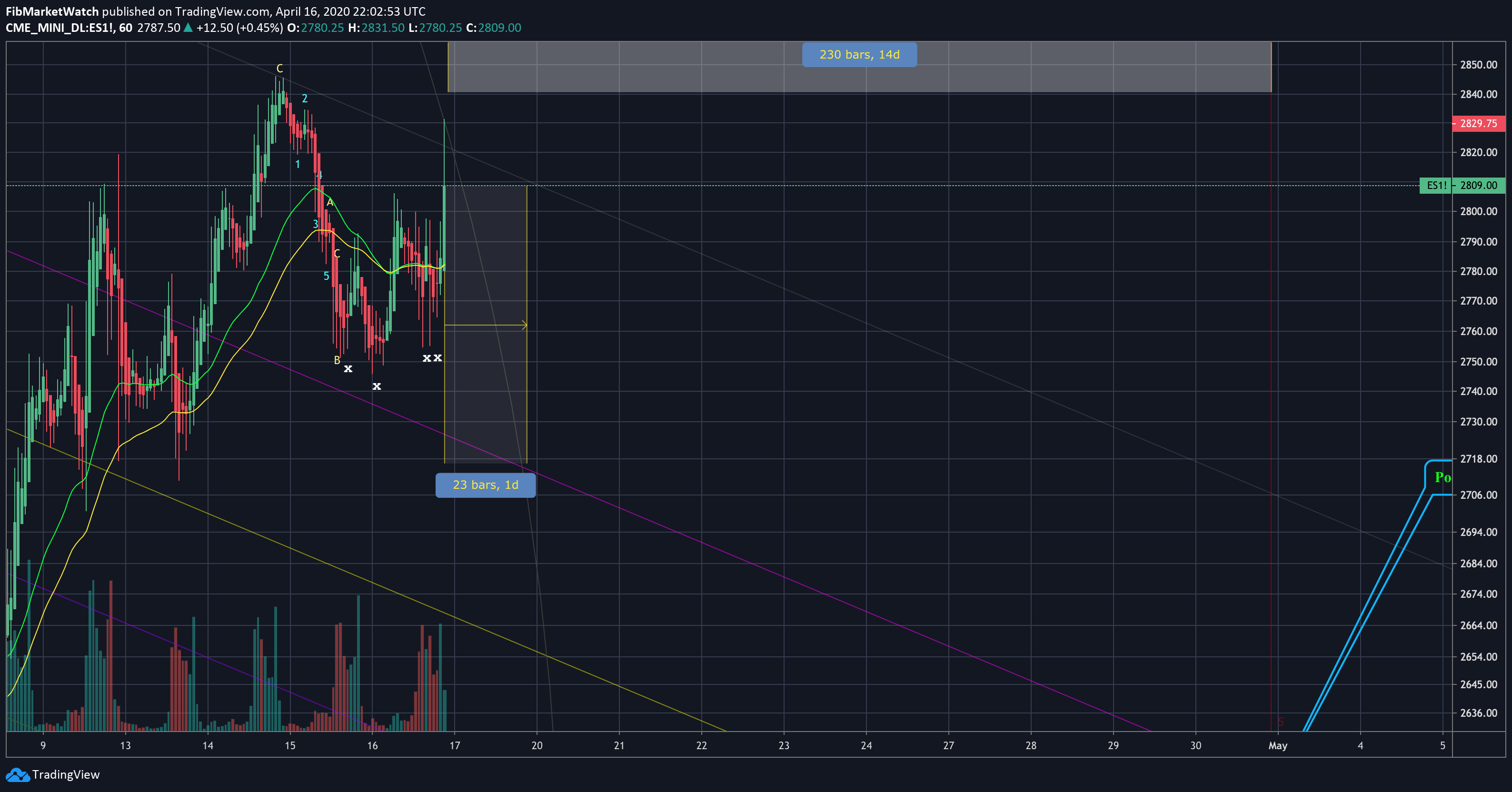Click the '13' date axis label
This screenshot has width=1512, height=792.
click(x=125, y=746)
